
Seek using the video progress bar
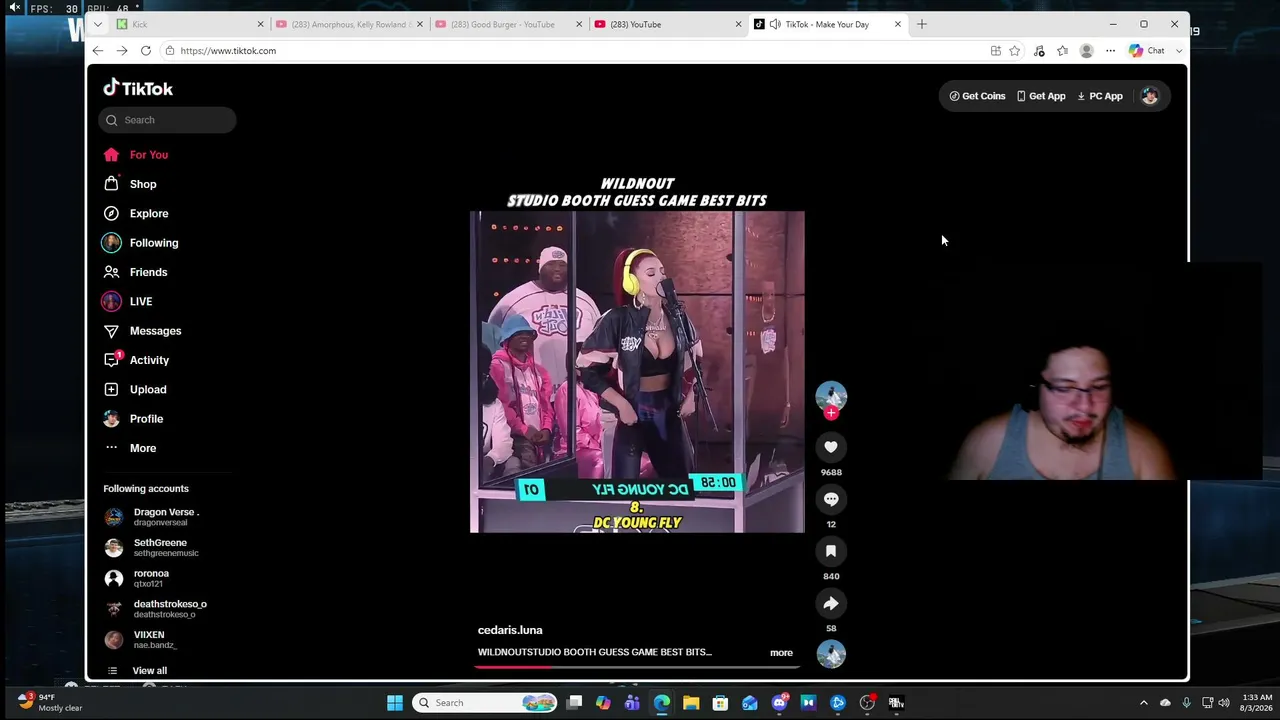pyautogui.click(x=637, y=666)
